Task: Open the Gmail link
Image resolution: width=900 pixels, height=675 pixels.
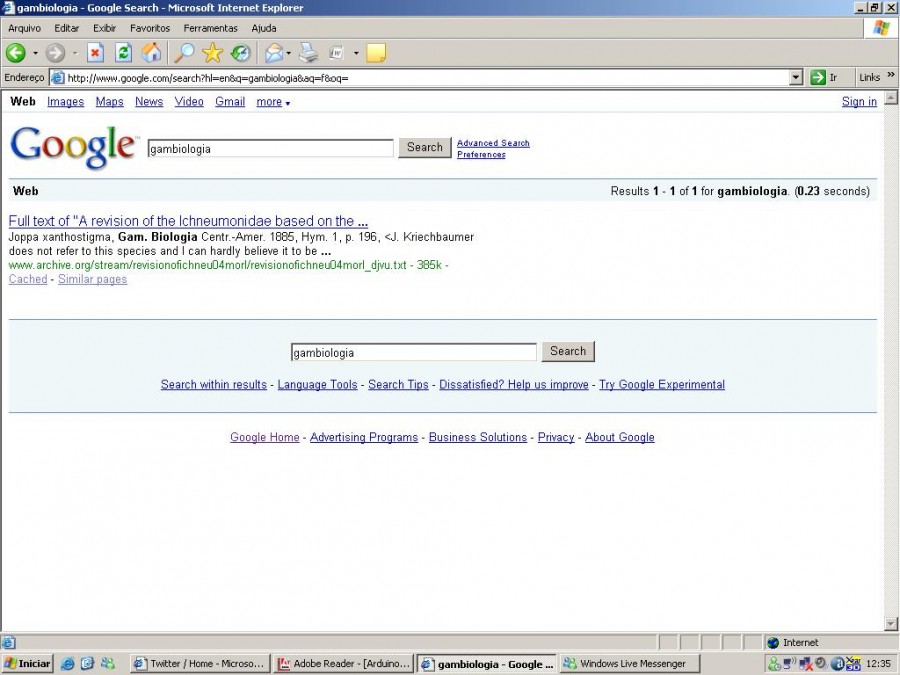Action: tap(230, 102)
